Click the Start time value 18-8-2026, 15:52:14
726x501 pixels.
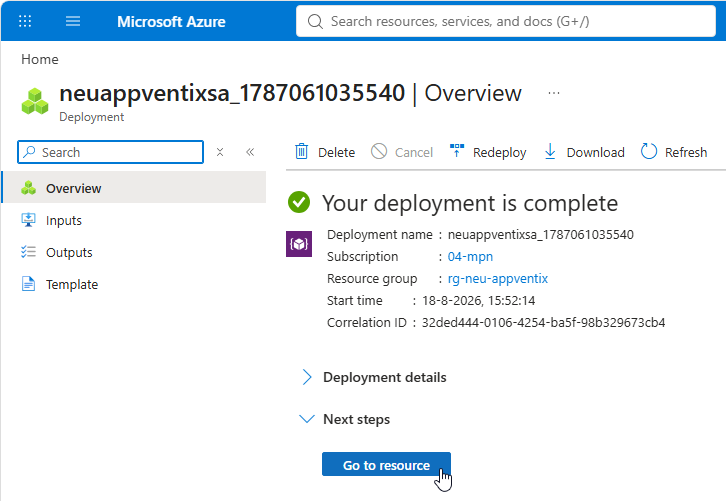(479, 301)
